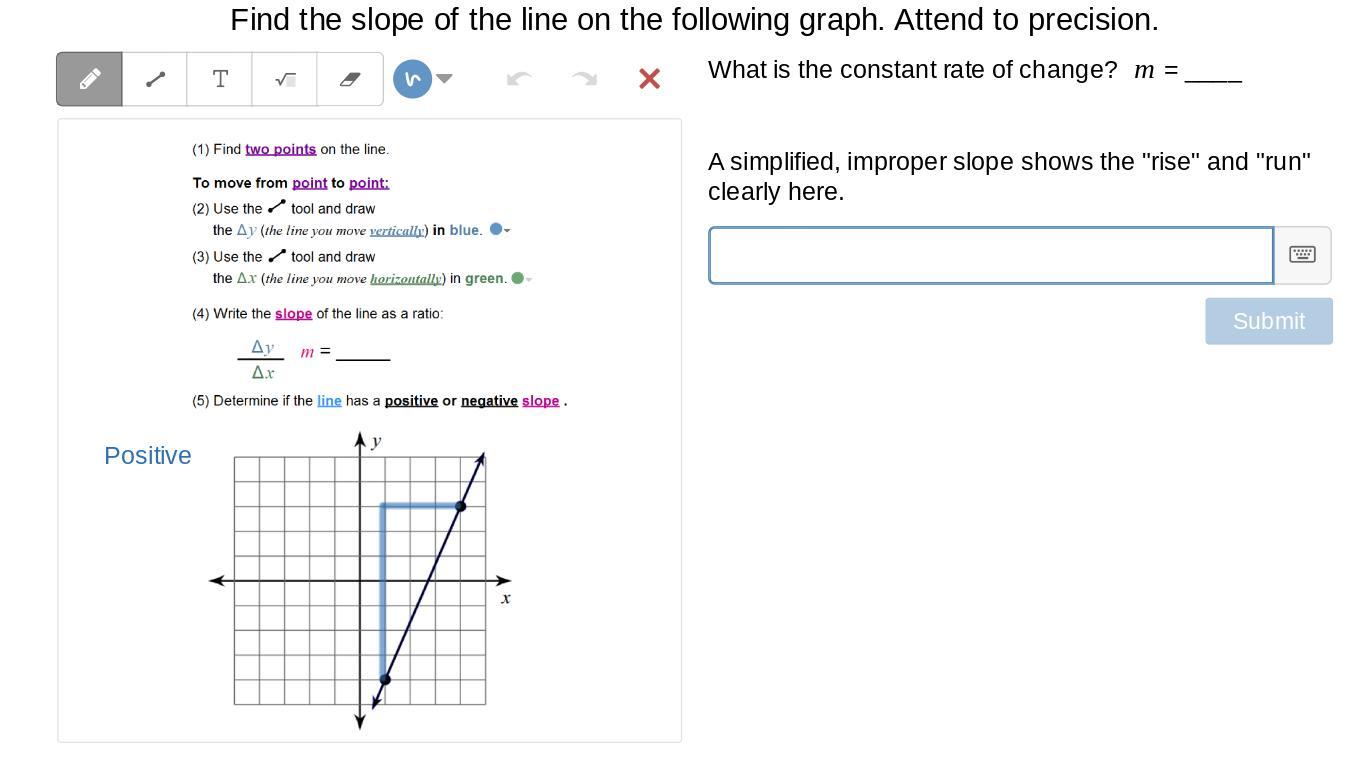
Task: Click the lower black point on graph line
Action: [385, 680]
